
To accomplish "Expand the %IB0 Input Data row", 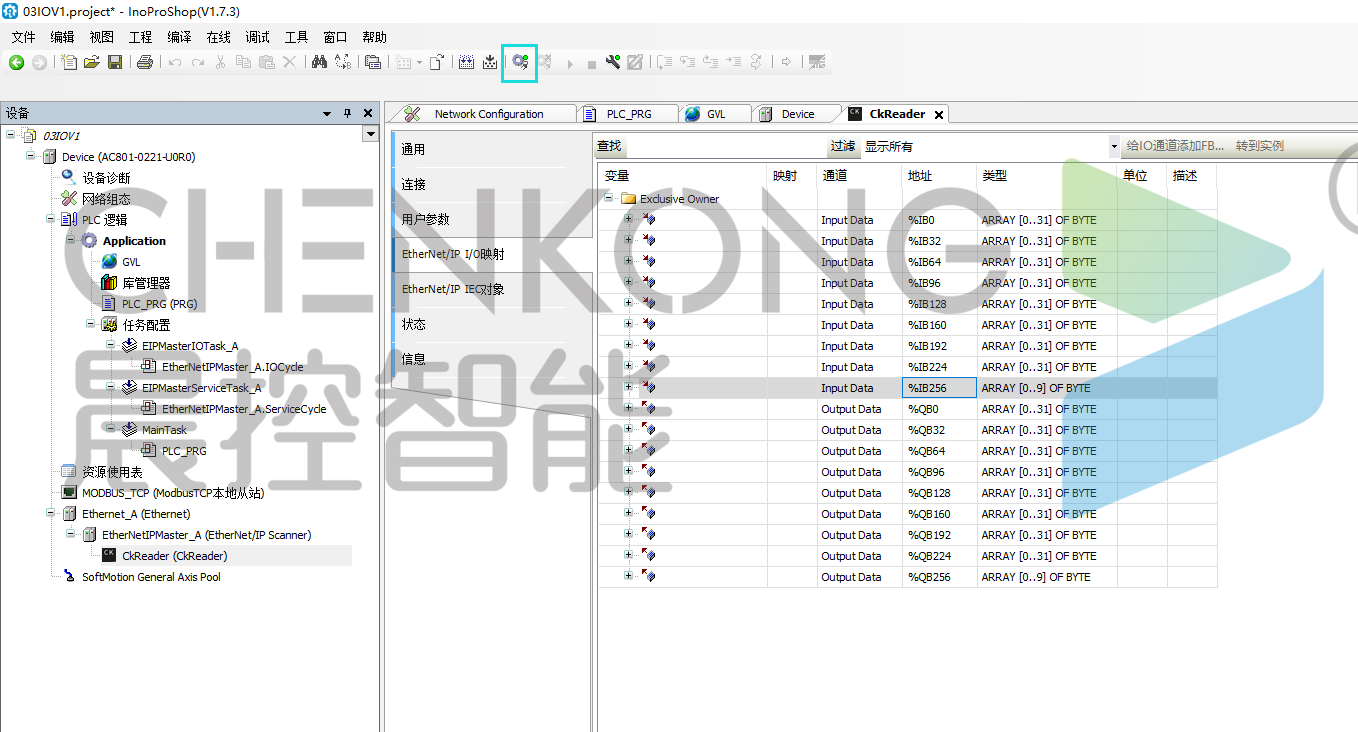I will [629, 219].
